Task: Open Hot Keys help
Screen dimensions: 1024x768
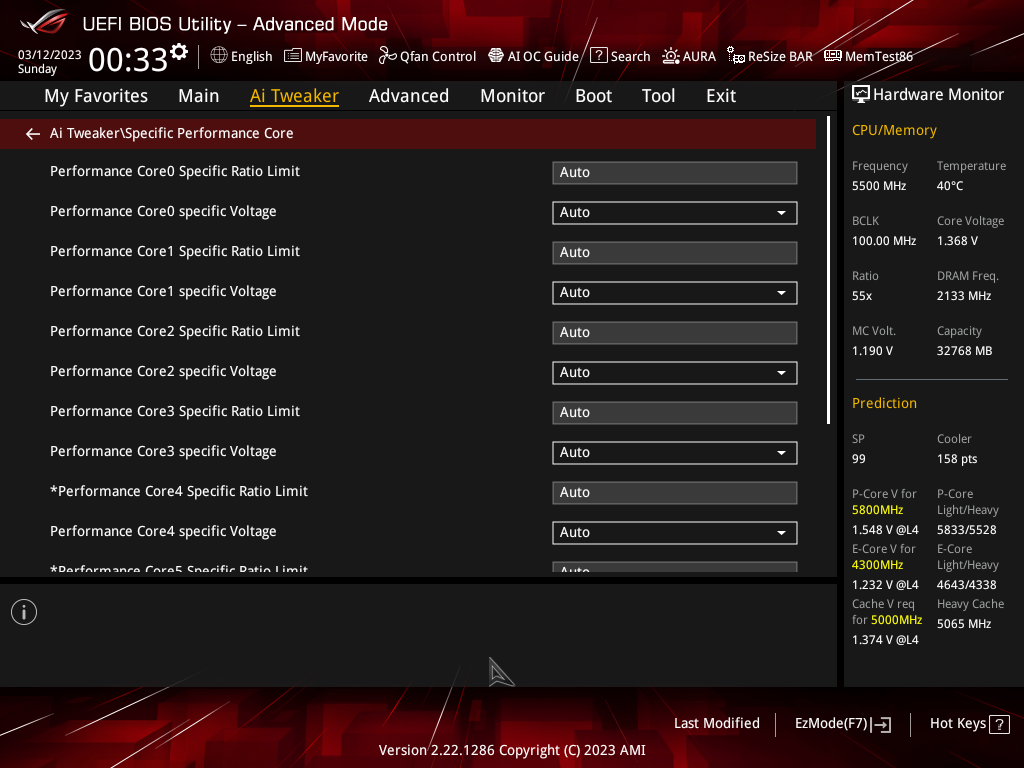Action: (969, 724)
